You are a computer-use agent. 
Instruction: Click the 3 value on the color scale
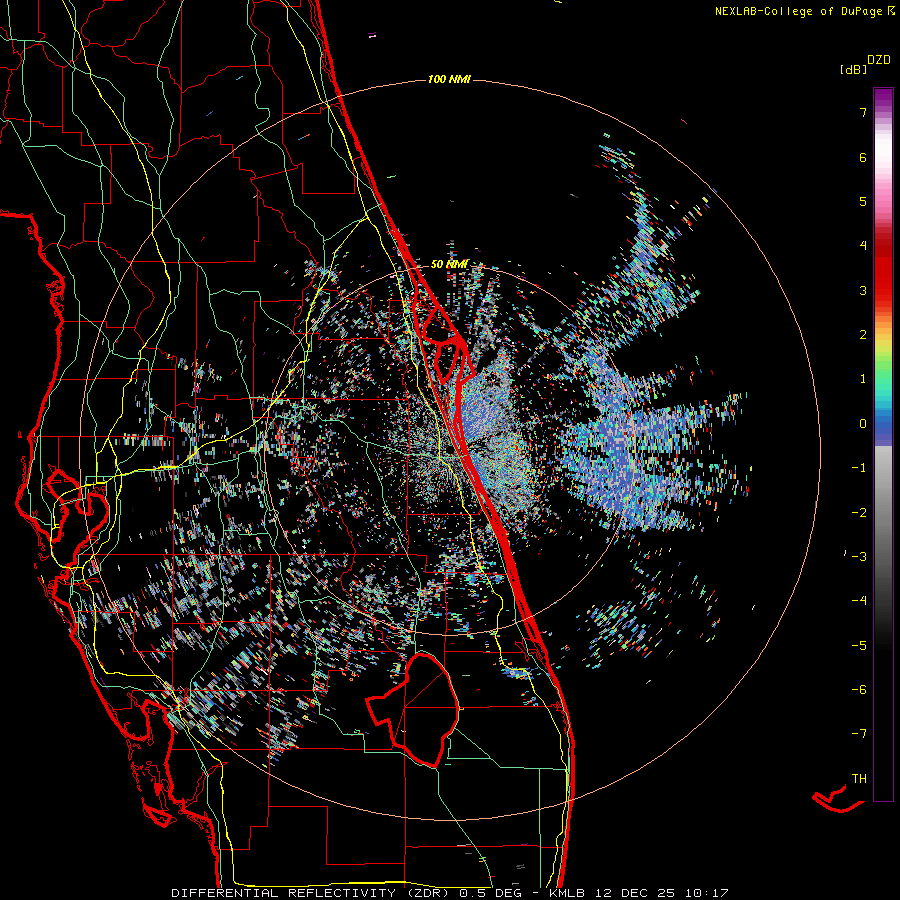coord(863,290)
